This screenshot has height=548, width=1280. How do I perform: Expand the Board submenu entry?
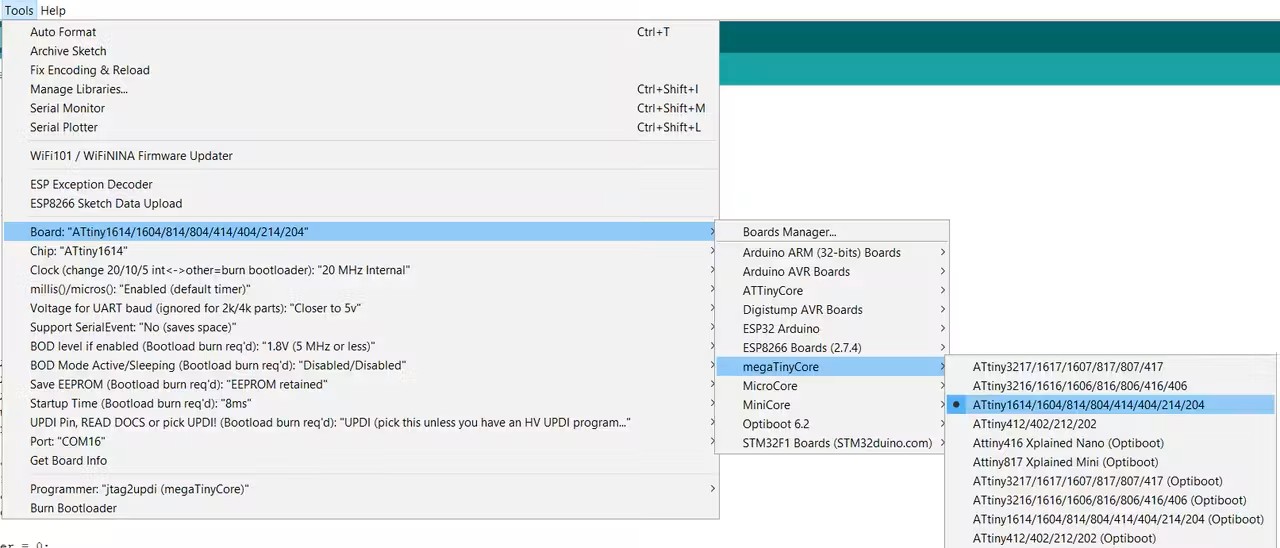point(360,232)
